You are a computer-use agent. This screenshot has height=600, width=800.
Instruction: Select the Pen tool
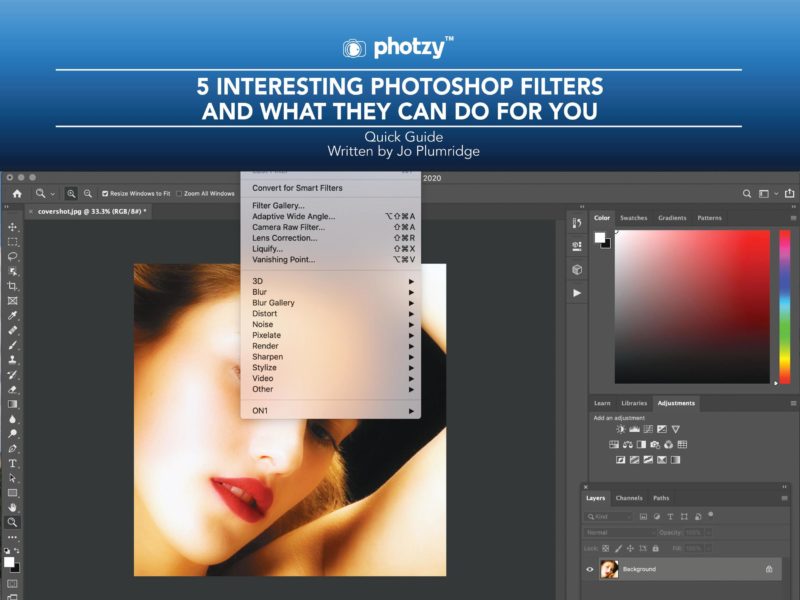click(13, 449)
